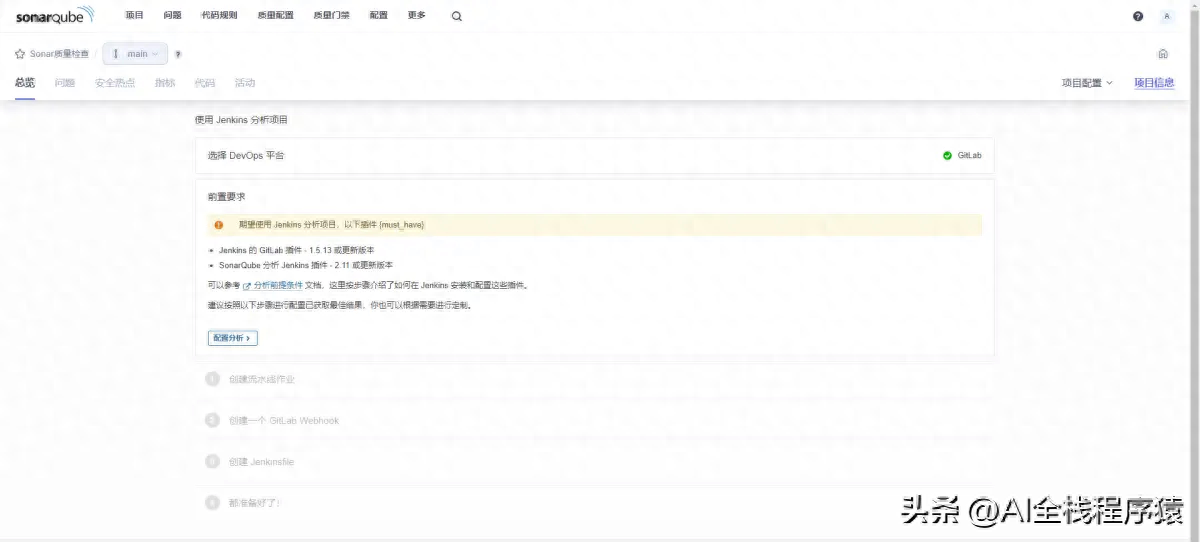Click the SonarQube logo
This screenshot has height=542, width=1200.
pos(56,15)
